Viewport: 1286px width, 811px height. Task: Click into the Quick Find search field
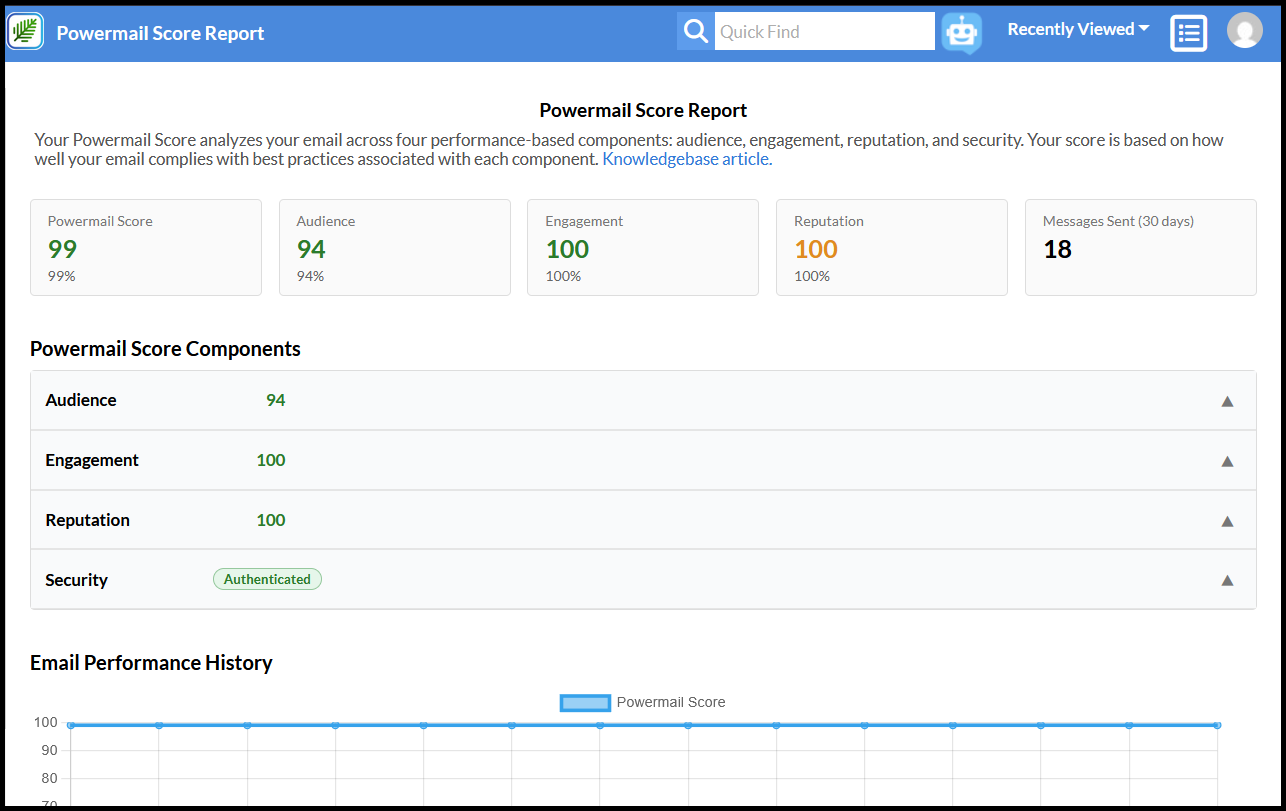(825, 31)
